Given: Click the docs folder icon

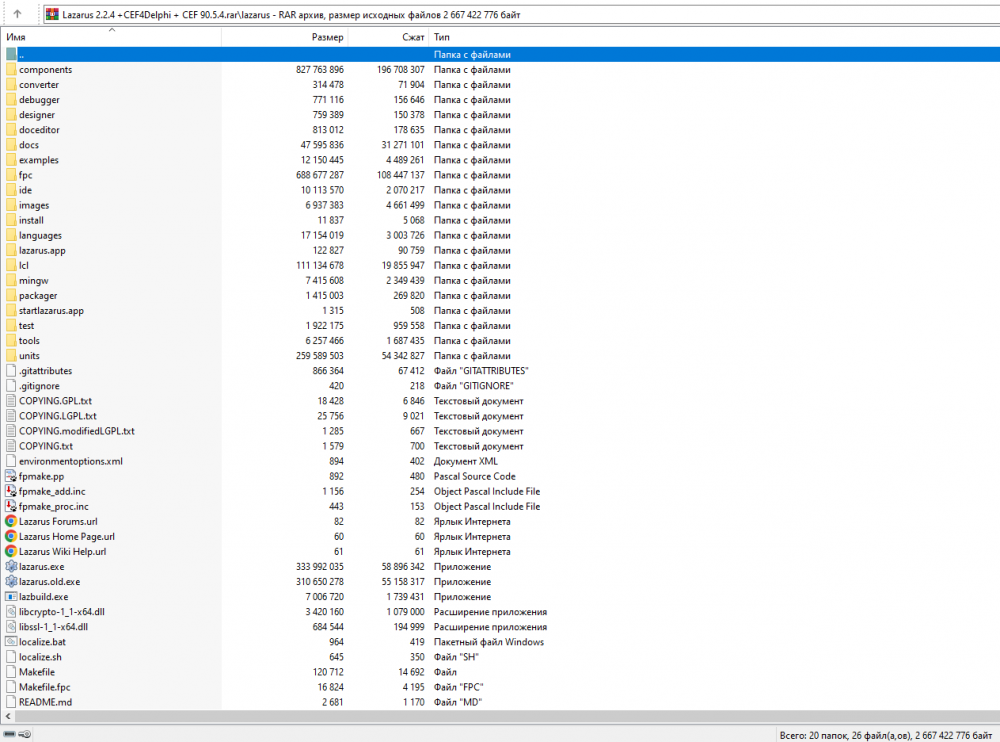Looking at the screenshot, I should [11, 145].
